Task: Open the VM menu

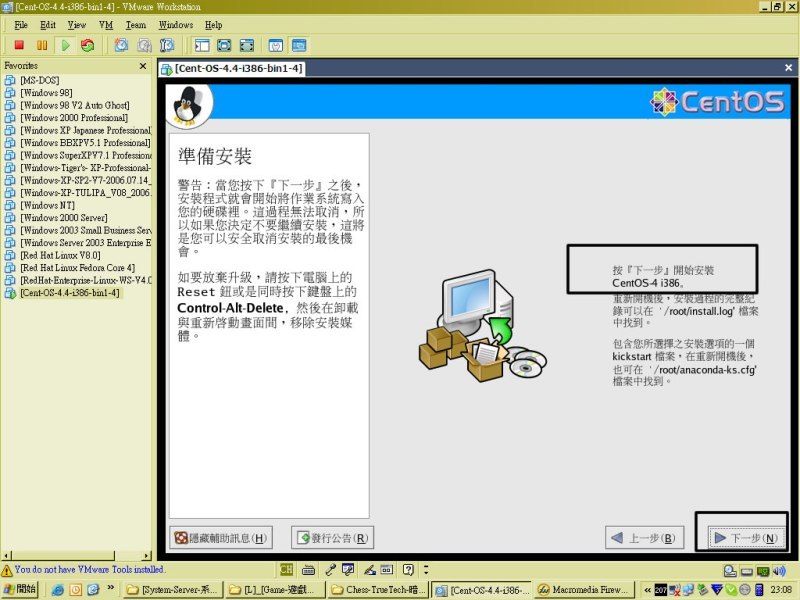Action: pyautogui.click(x=106, y=25)
